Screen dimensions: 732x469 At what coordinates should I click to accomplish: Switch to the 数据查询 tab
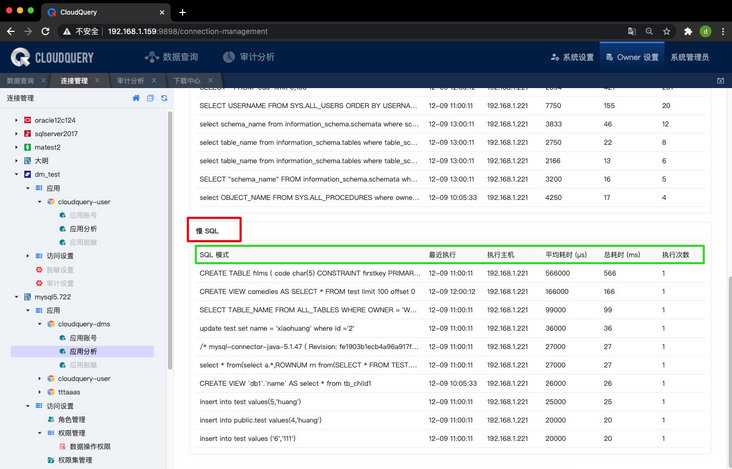click(x=20, y=79)
